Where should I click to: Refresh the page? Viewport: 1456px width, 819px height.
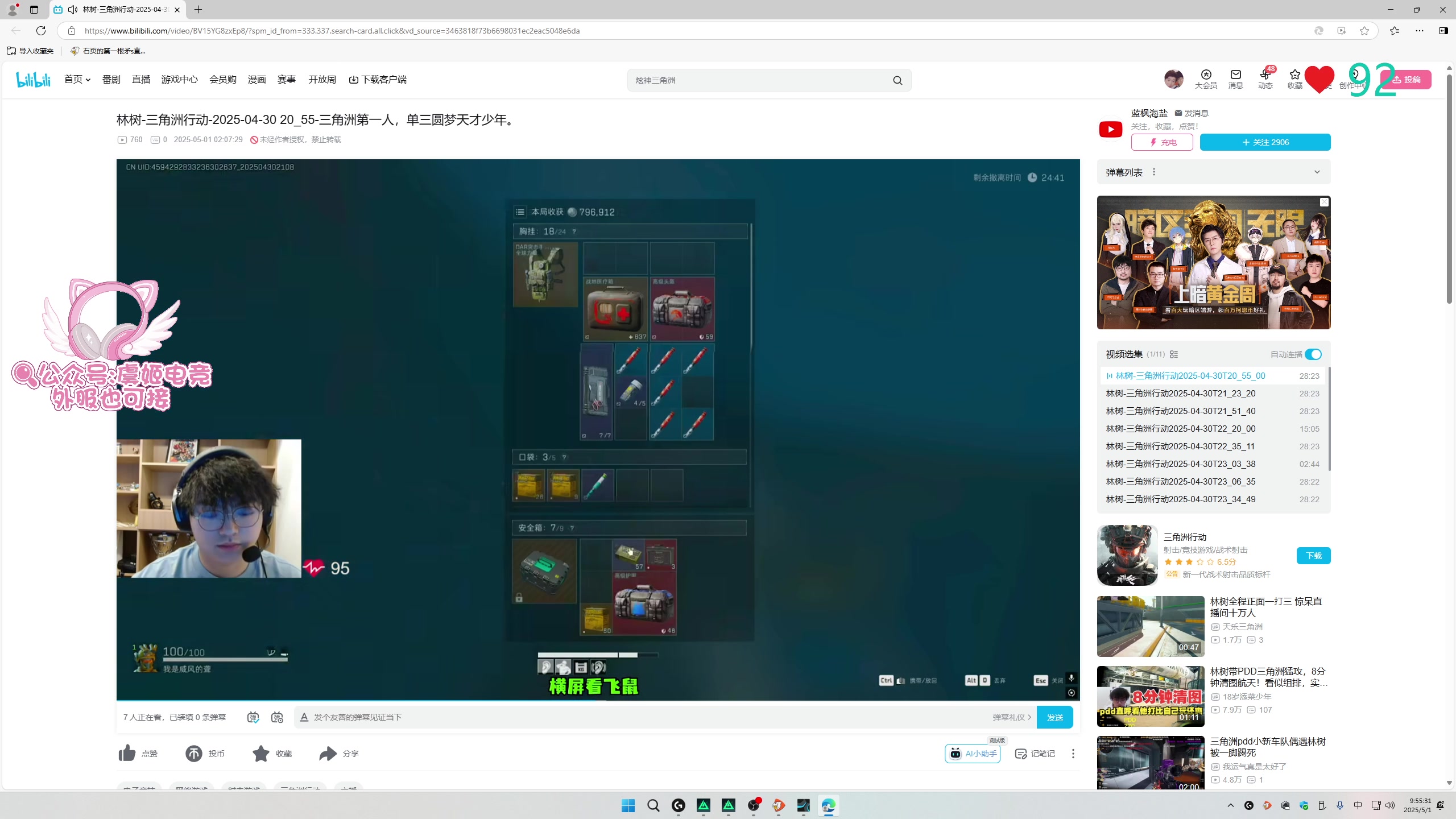tap(41, 31)
